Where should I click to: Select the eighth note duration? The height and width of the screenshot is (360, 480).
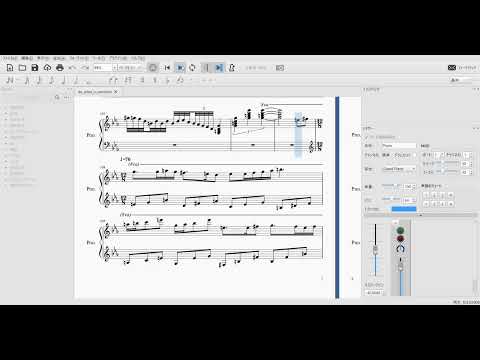pos(51,80)
